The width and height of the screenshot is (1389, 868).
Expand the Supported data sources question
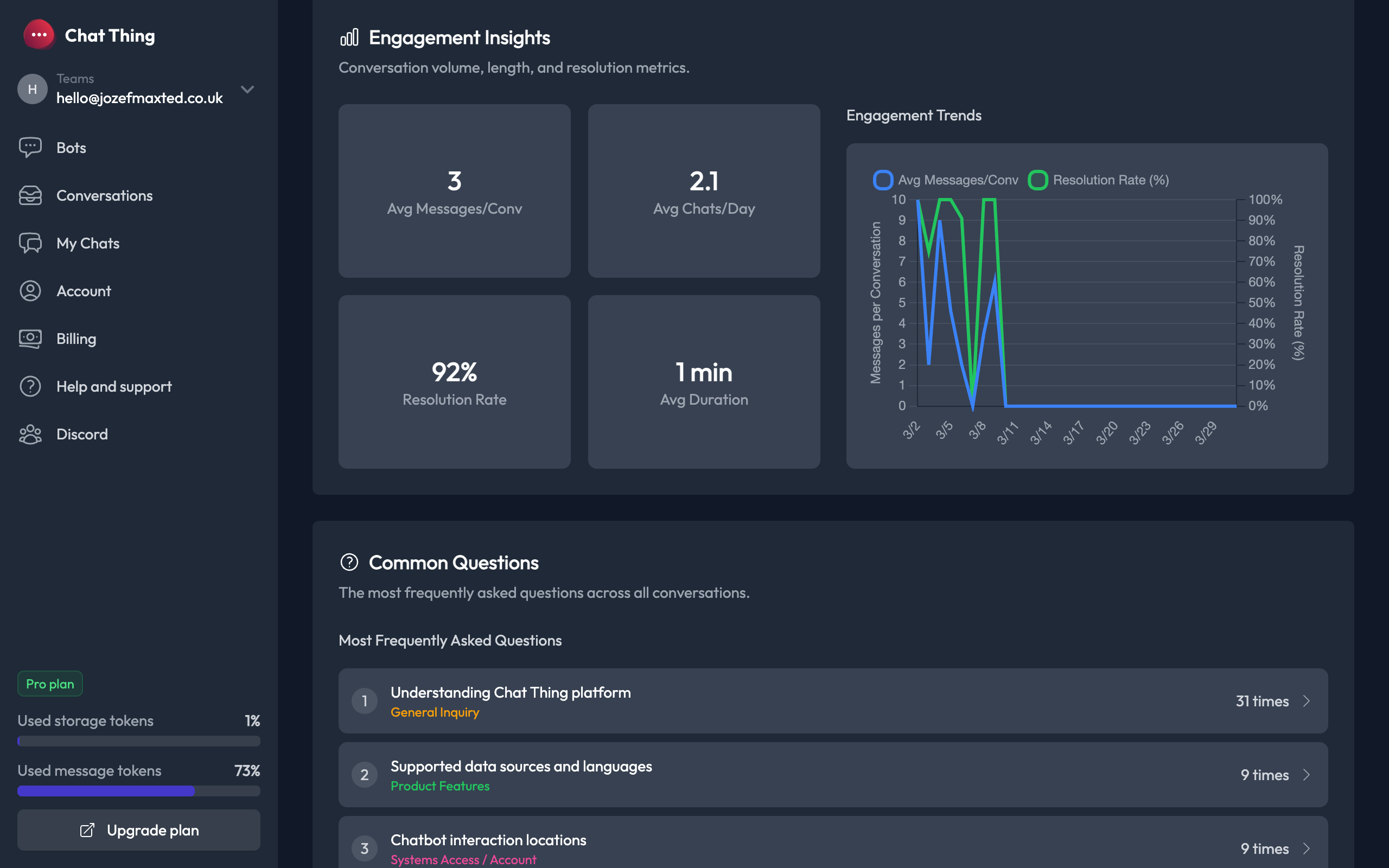tap(832, 775)
